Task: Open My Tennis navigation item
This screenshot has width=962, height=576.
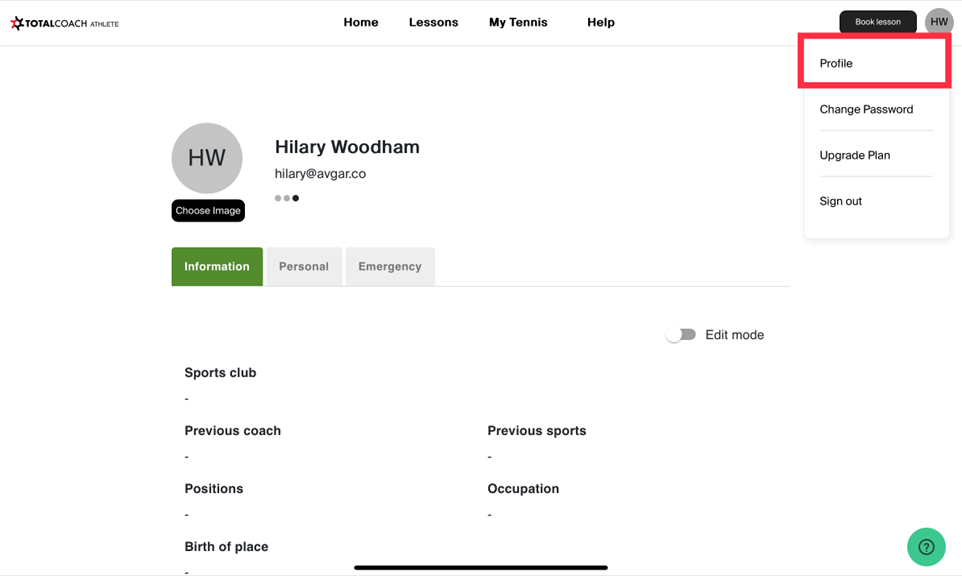Action: pyautogui.click(x=518, y=22)
